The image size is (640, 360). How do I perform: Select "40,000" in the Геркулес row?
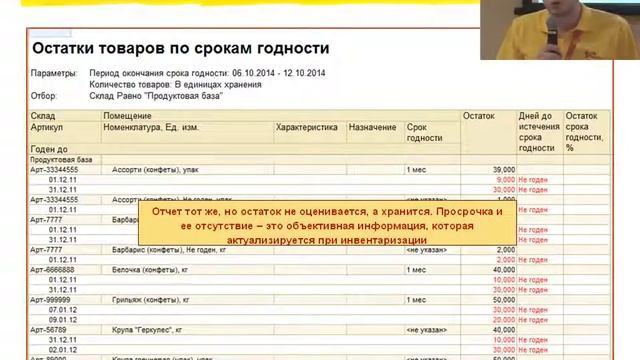[504, 330]
